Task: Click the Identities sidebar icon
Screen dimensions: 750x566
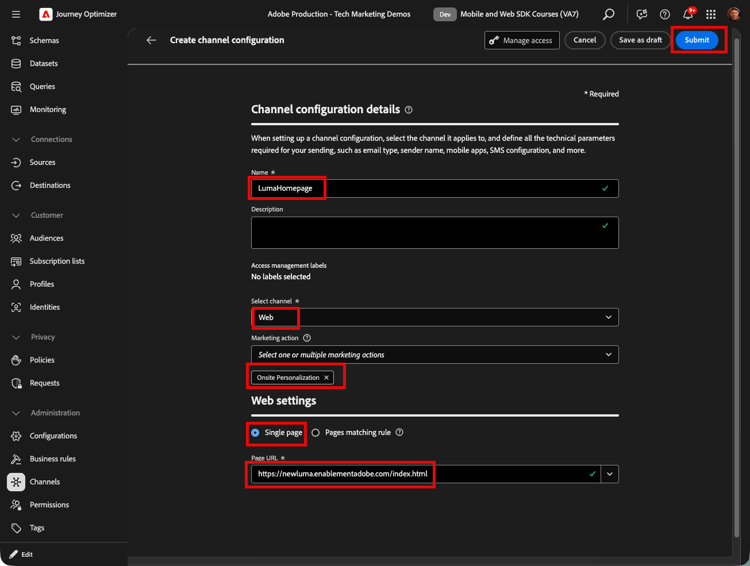Action: [16, 307]
